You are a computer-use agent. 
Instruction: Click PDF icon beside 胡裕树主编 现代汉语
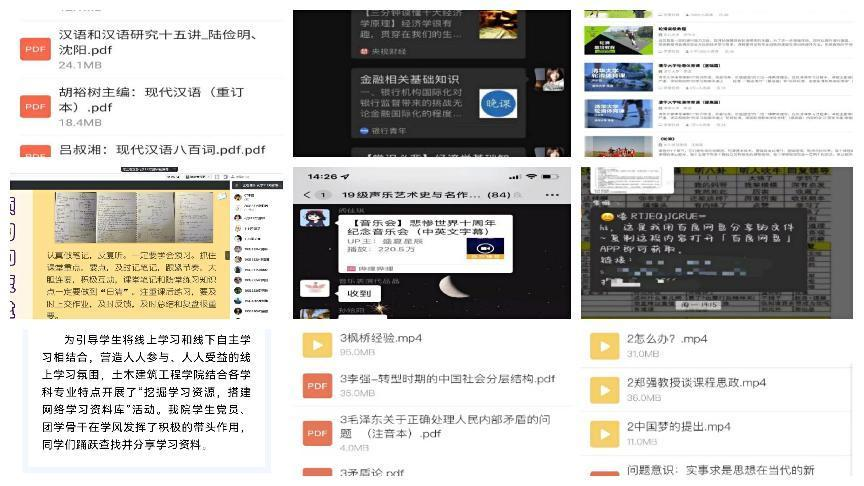pyautogui.click(x=36, y=105)
